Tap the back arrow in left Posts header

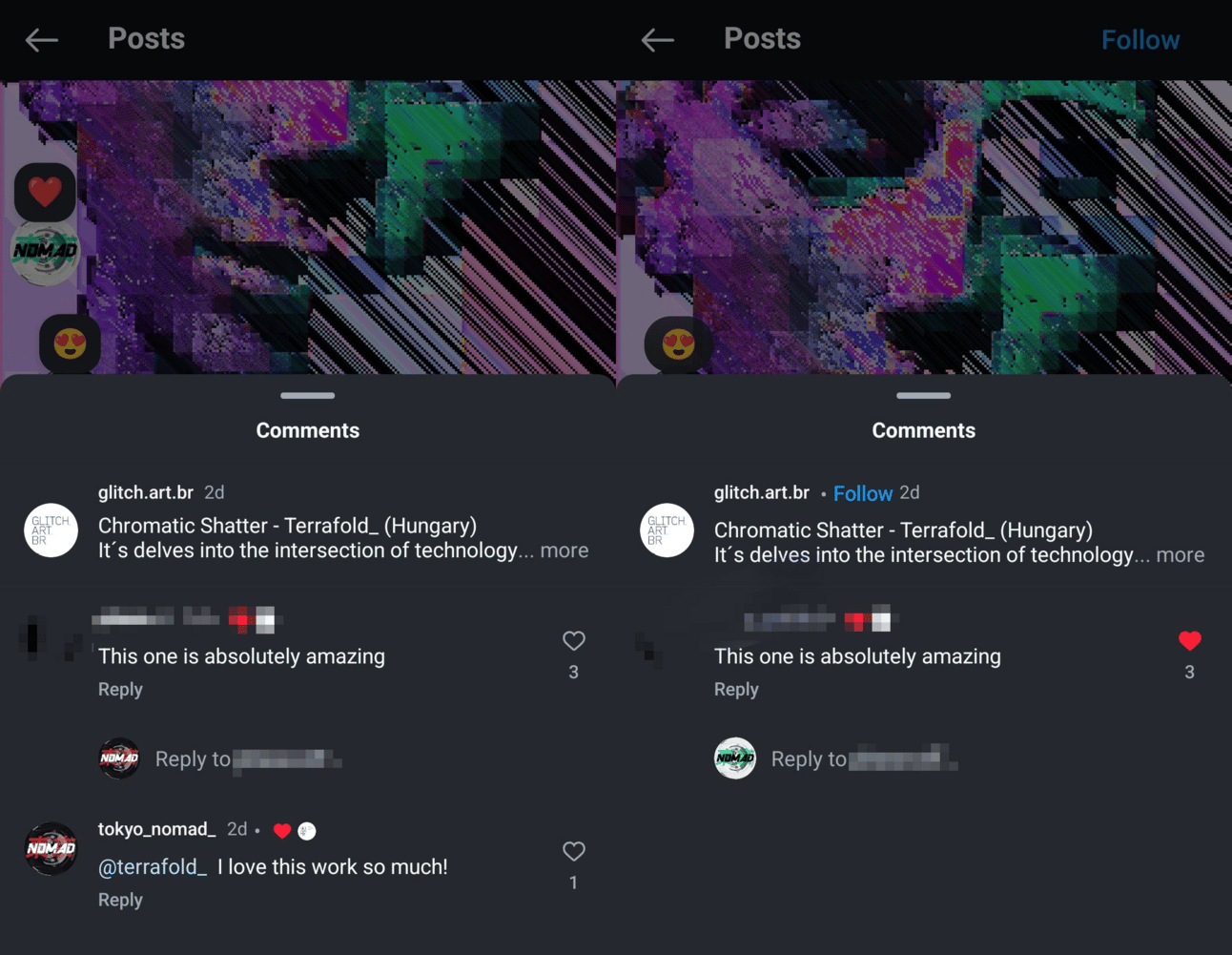tap(42, 40)
